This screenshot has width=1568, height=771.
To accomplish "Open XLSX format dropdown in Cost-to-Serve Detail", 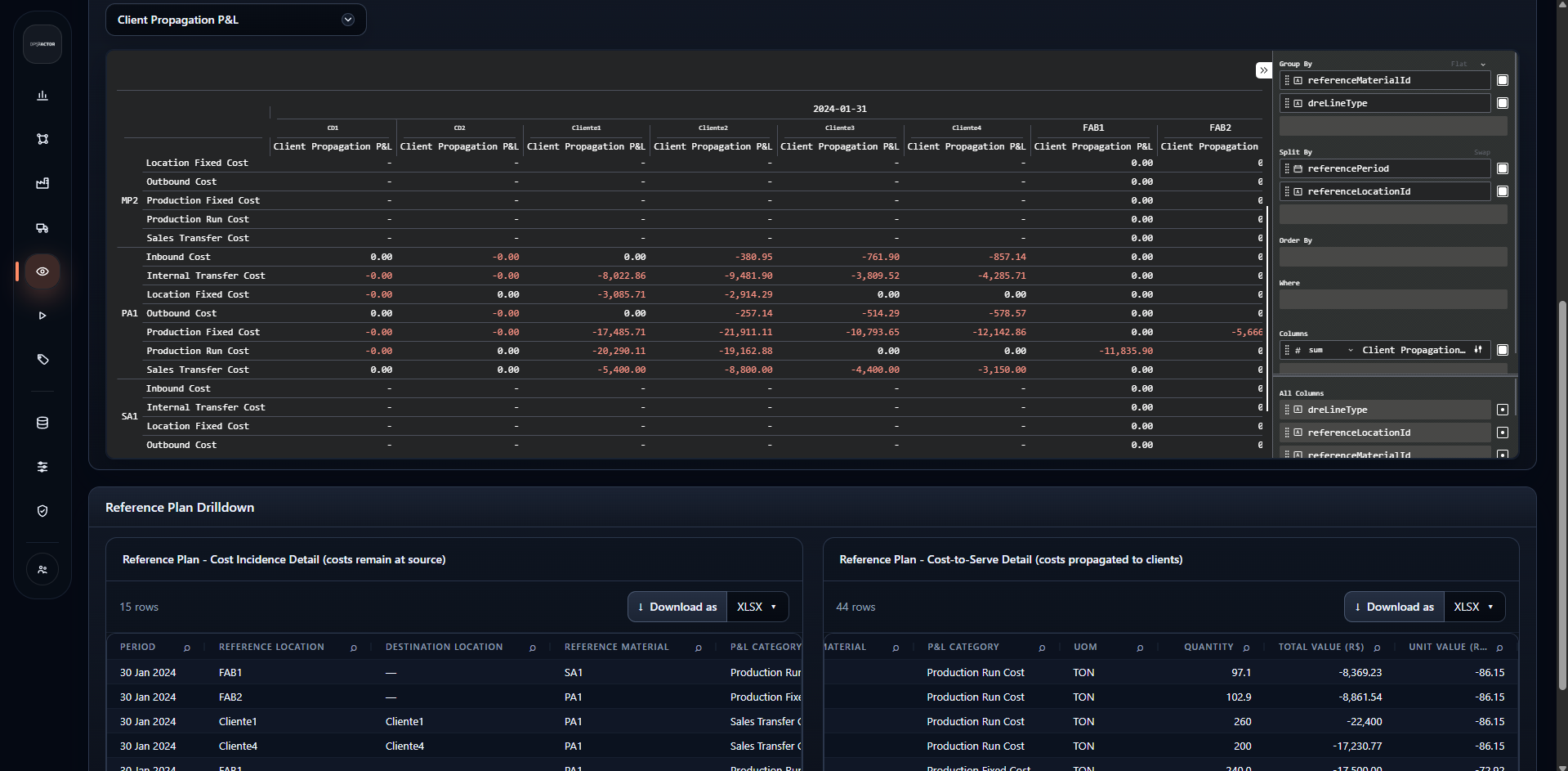I will pos(1474,607).
